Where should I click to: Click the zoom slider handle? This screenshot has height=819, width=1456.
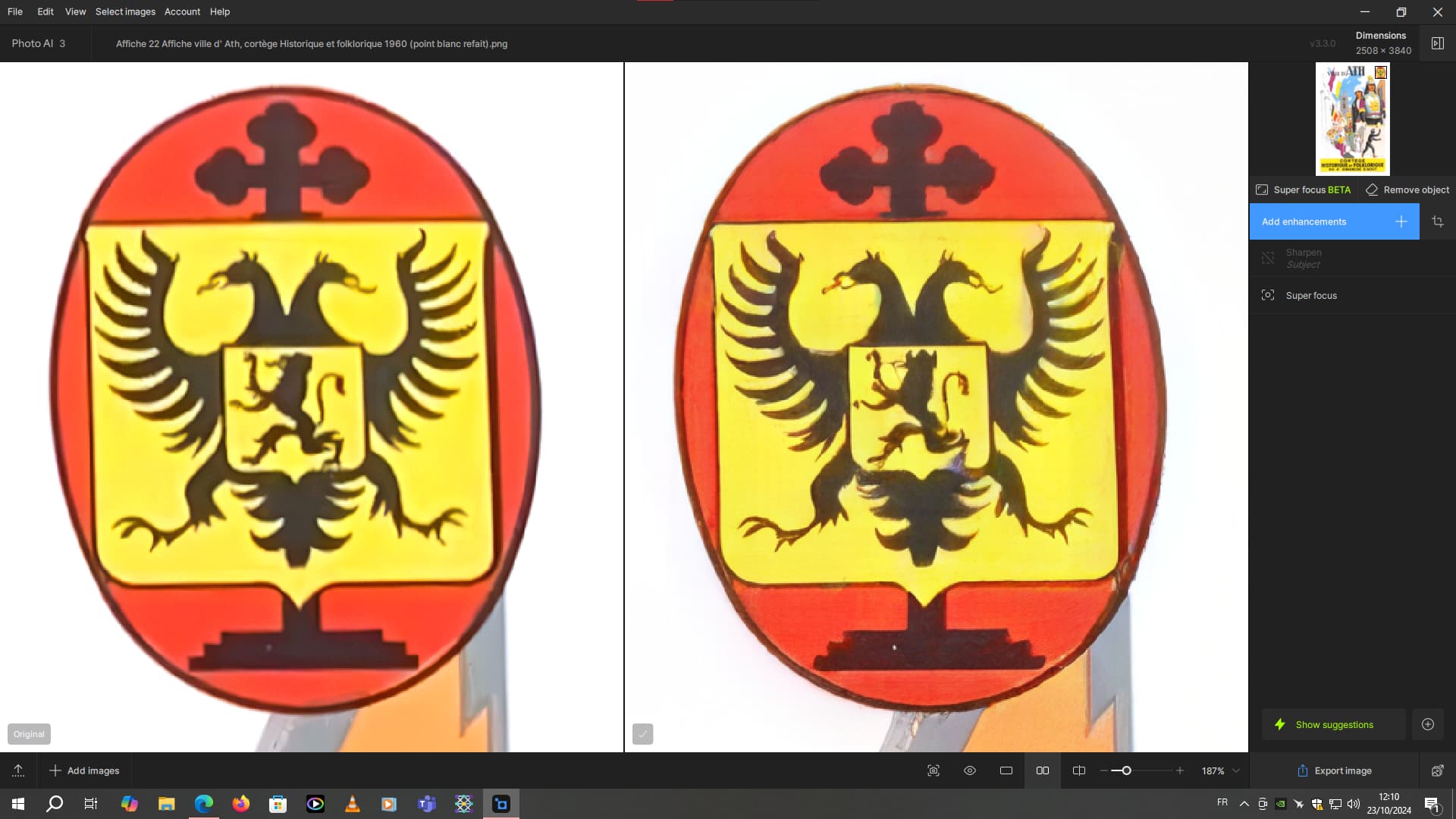[1126, 770]
